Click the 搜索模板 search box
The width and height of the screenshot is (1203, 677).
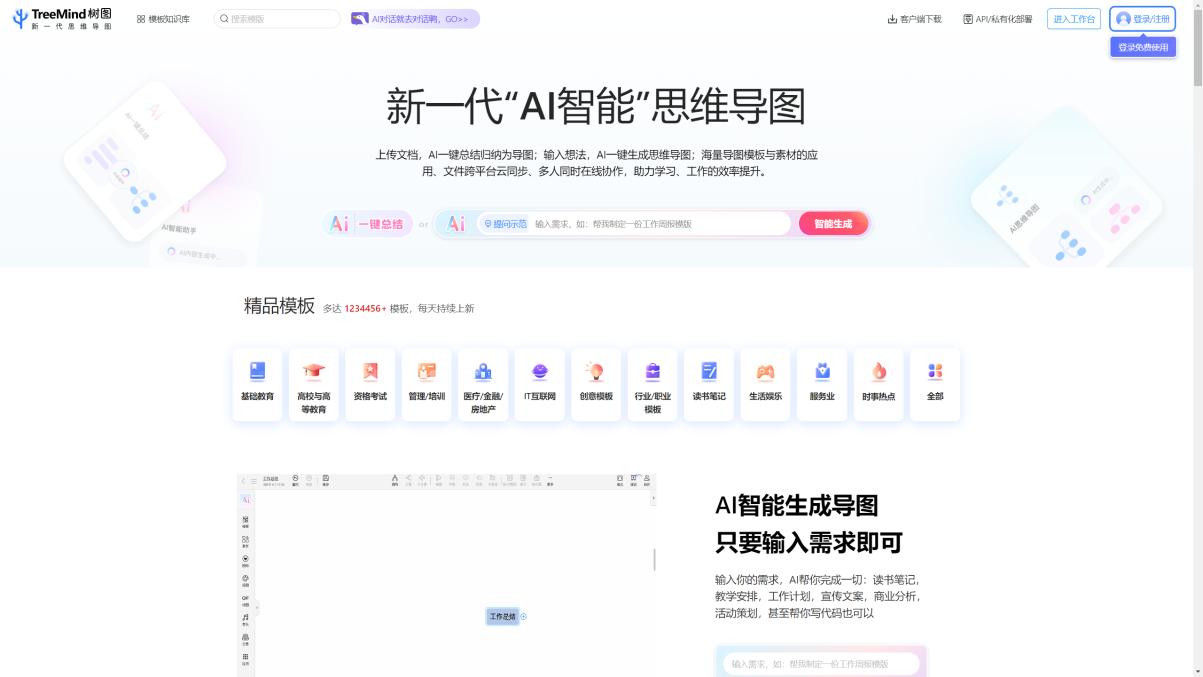click(277, 19)
